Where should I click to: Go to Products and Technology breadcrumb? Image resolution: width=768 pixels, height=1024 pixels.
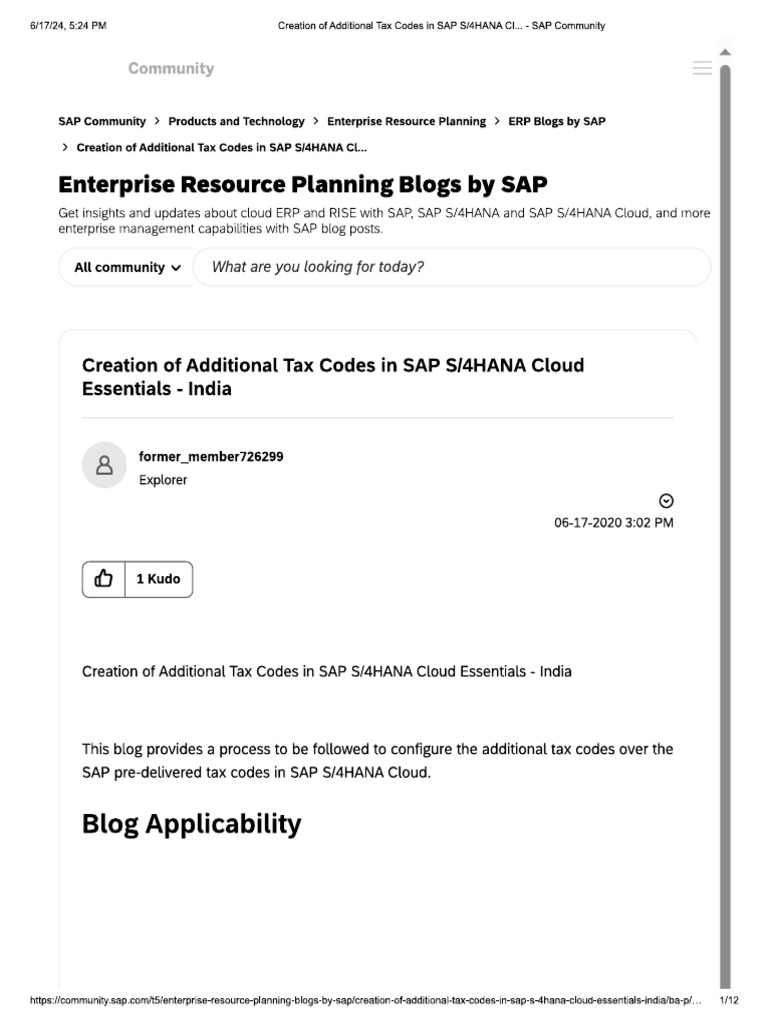pos(236,121)
